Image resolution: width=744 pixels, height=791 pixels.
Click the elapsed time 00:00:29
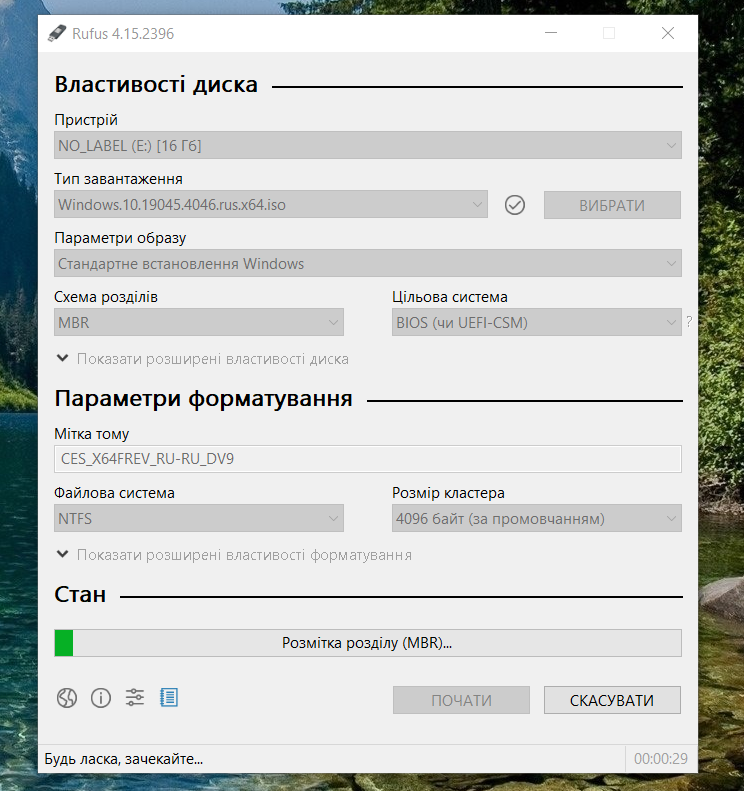coord(661,759)
